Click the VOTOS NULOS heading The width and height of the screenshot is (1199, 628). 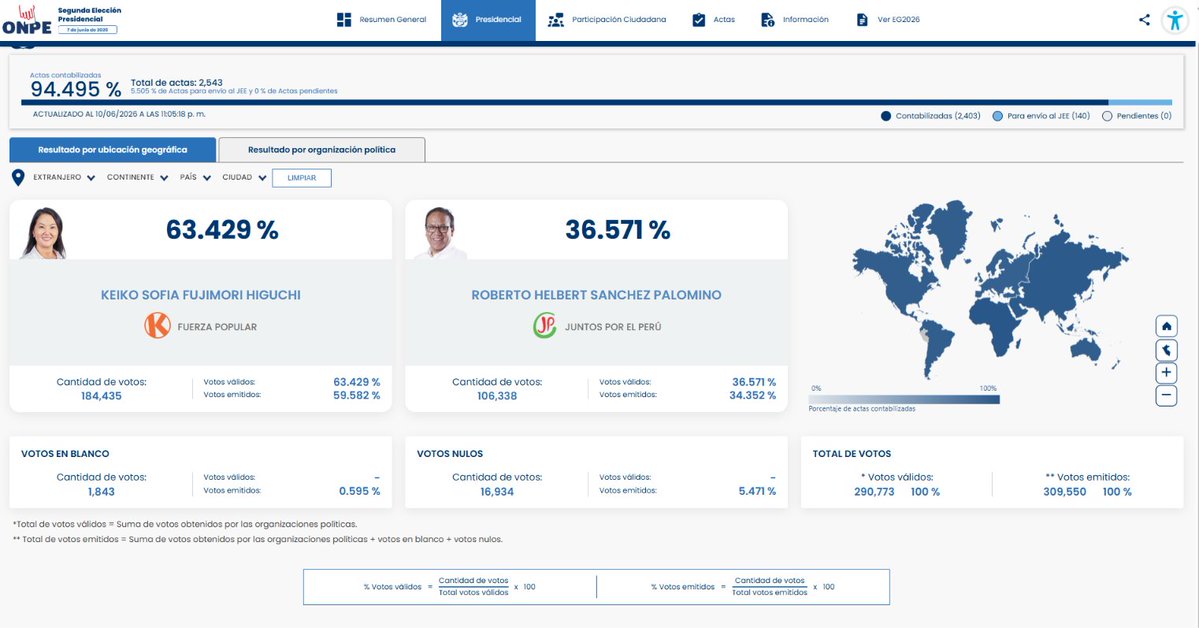[450, 454]
